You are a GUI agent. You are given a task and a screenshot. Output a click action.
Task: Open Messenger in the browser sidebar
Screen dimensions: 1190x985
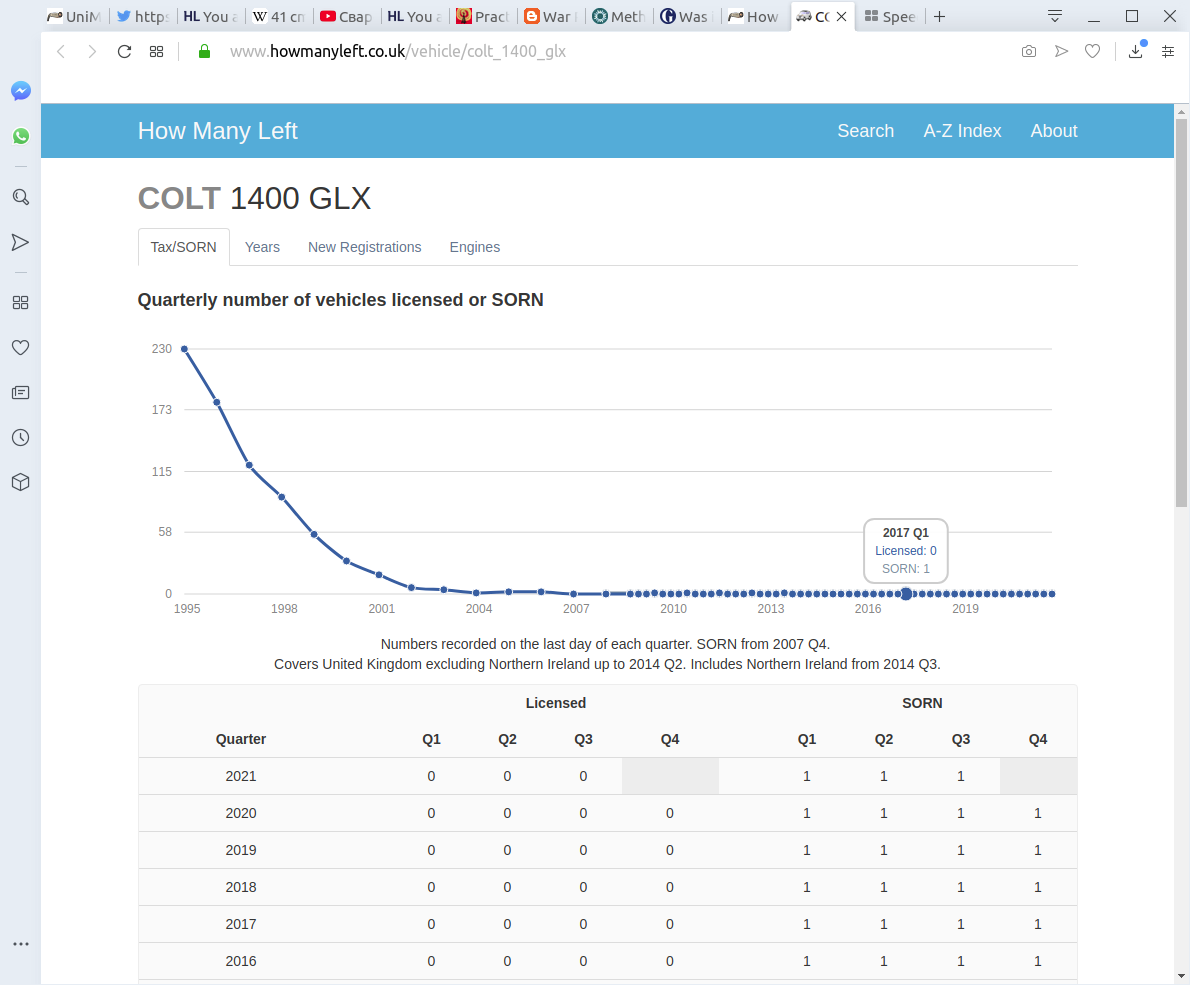[20, 91]
